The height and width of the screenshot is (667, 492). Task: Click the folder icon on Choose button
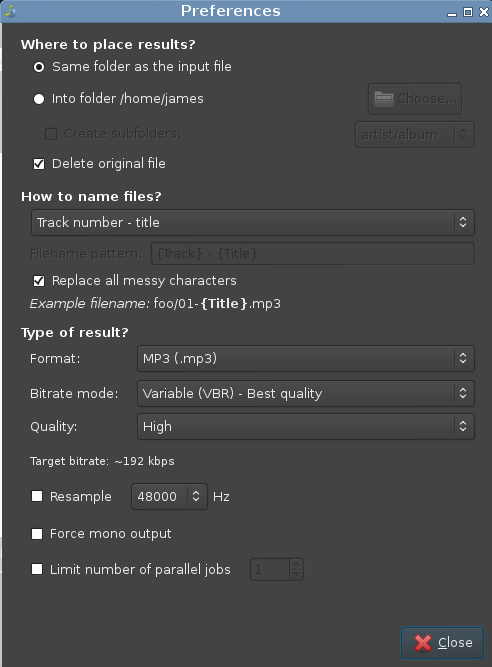tap(383, 99)
